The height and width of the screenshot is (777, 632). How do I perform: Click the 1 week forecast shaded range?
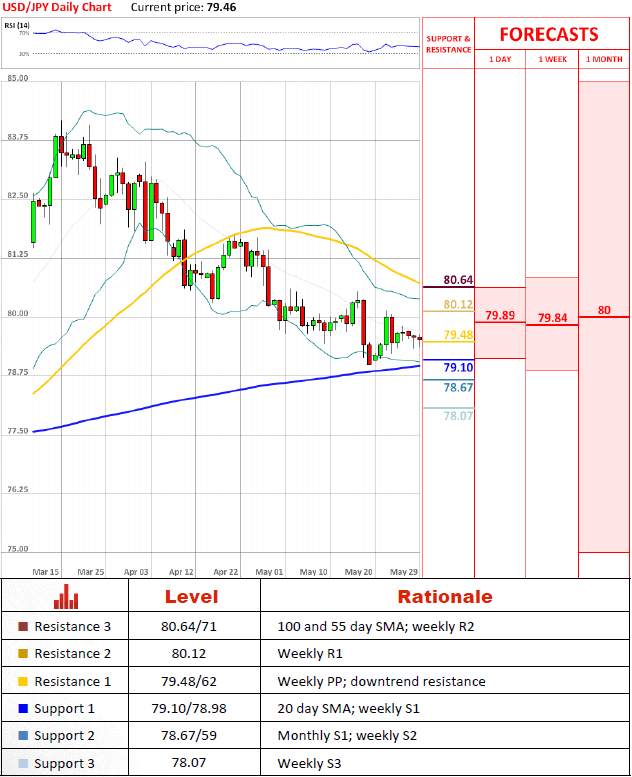coord(552,324)
